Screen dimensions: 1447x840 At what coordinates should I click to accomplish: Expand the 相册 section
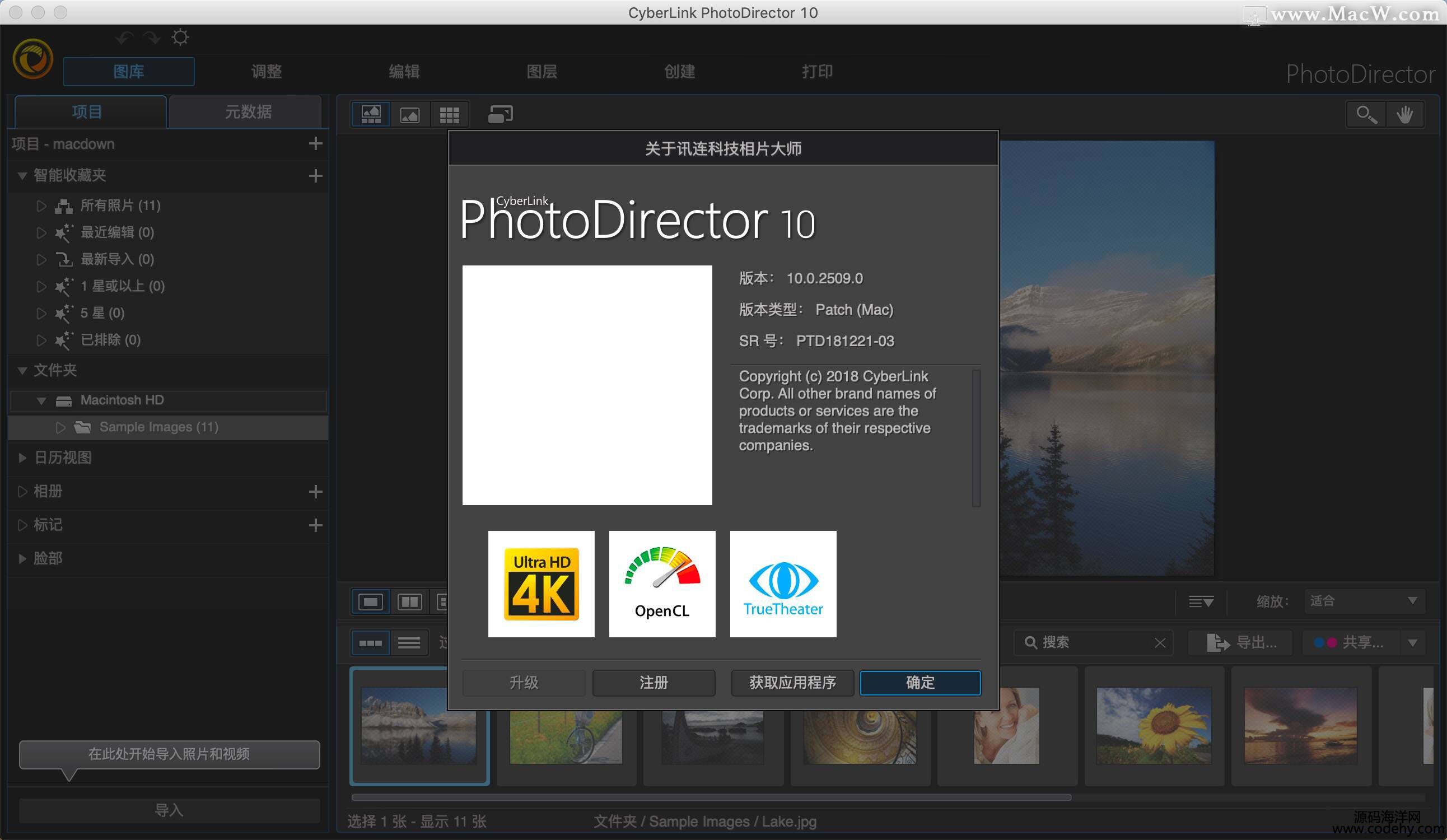[x=22, y=492]
